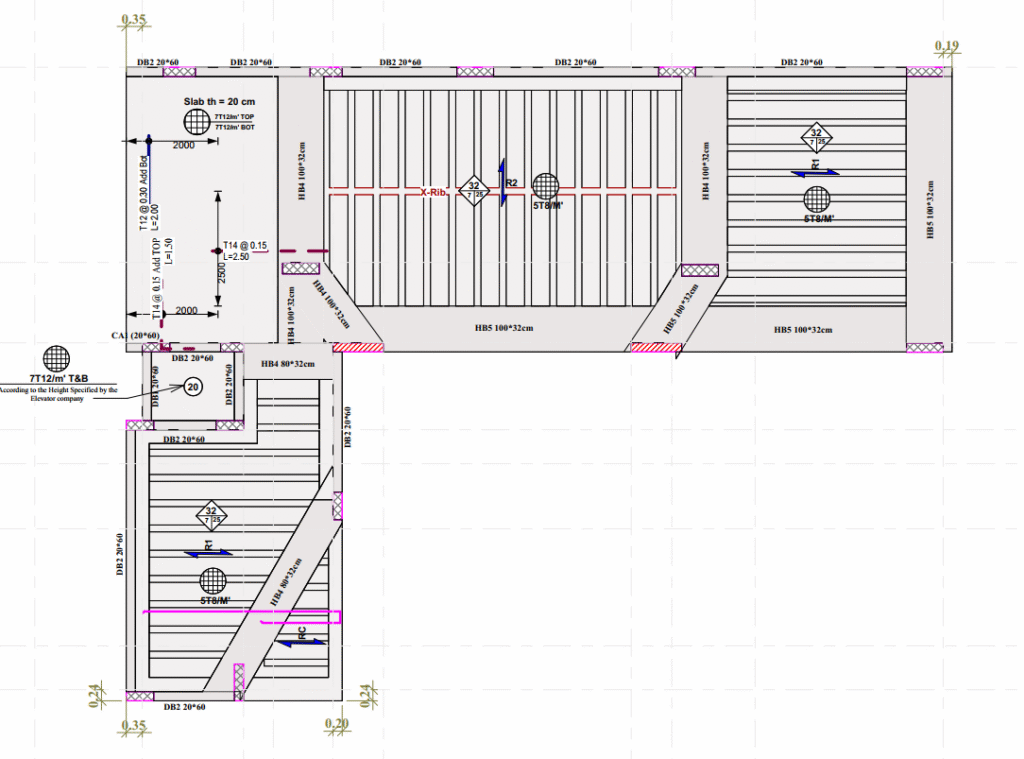Select the 0.20 dimension at the bottom
This screenshot has height=759, width=1024.
click(336, 724)
